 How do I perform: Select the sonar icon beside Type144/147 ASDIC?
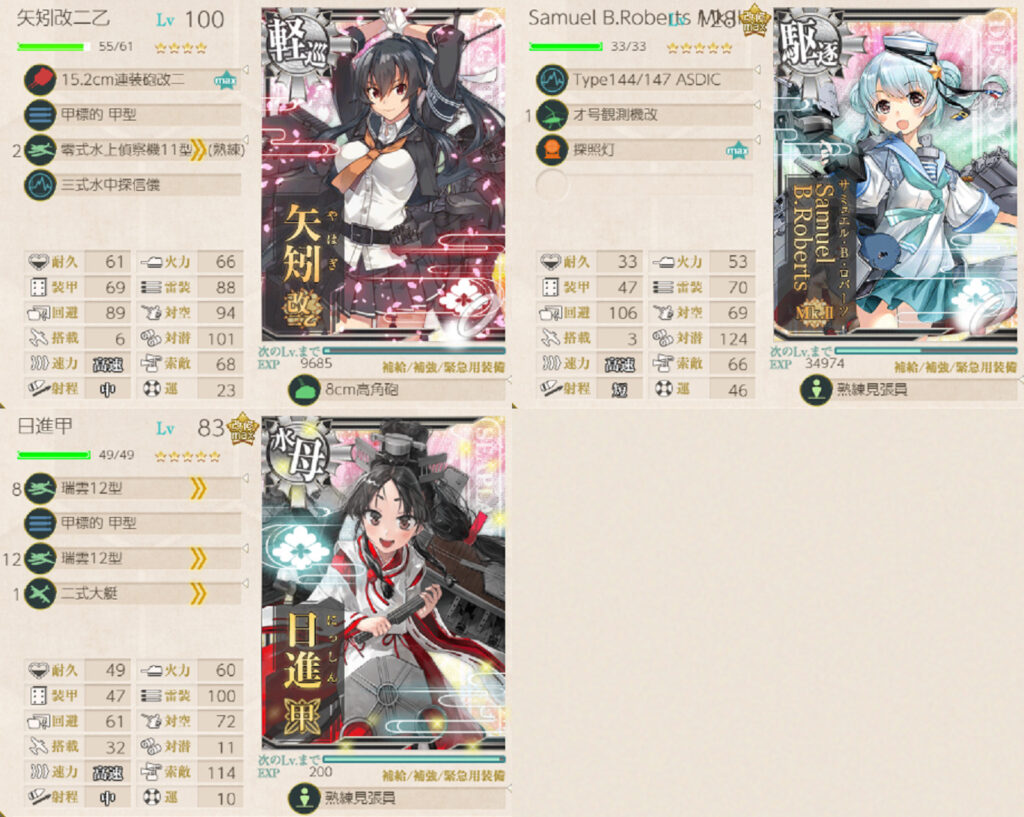pos(552,80)
